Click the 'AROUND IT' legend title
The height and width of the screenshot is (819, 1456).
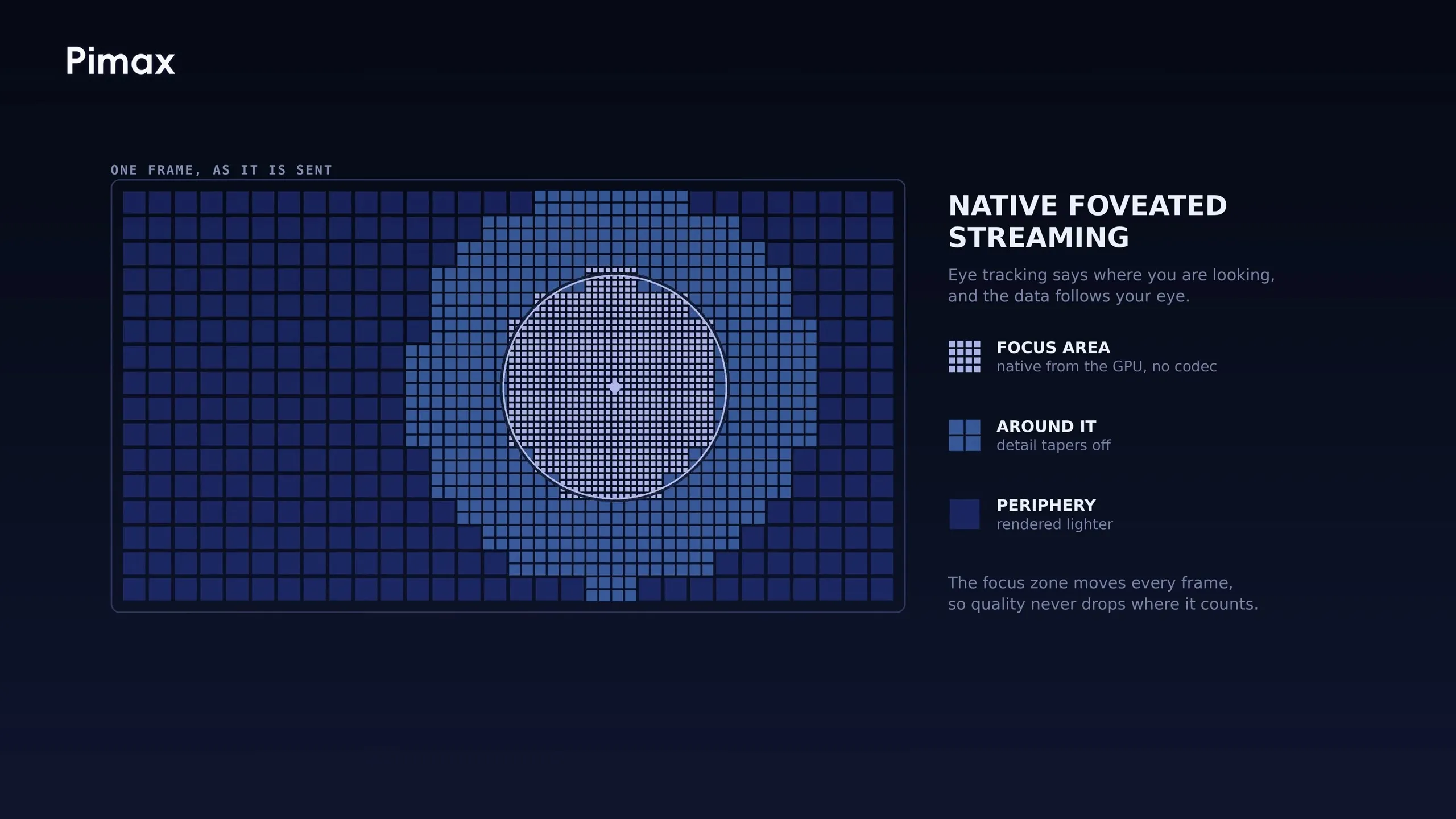pyautogui.click(x=1046, y=427)
